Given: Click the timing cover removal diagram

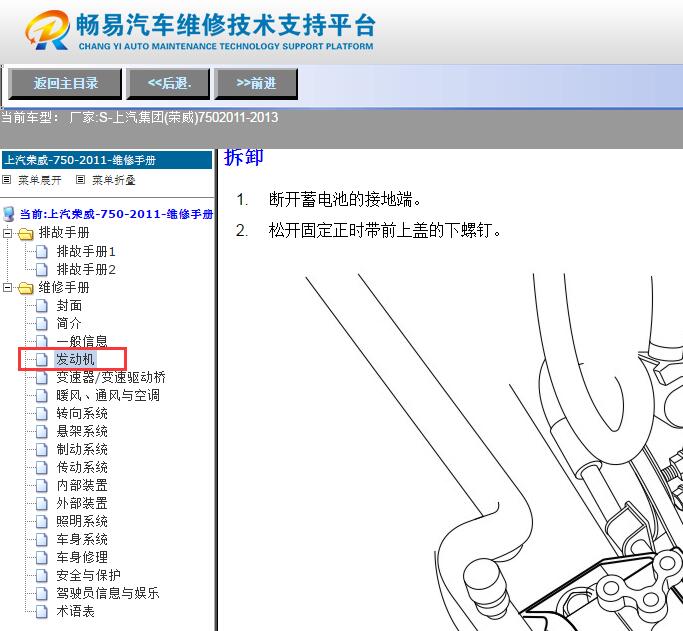Looking at the screenshot, I should tap(494, 452).
